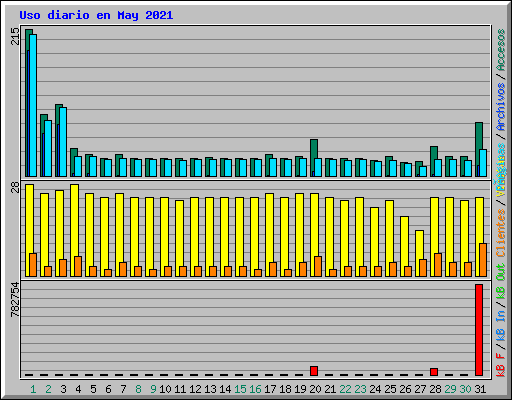This screenshot has width=512, height=400.
Task: Click the y-axis value 28
Action: [x=15, y=188]
